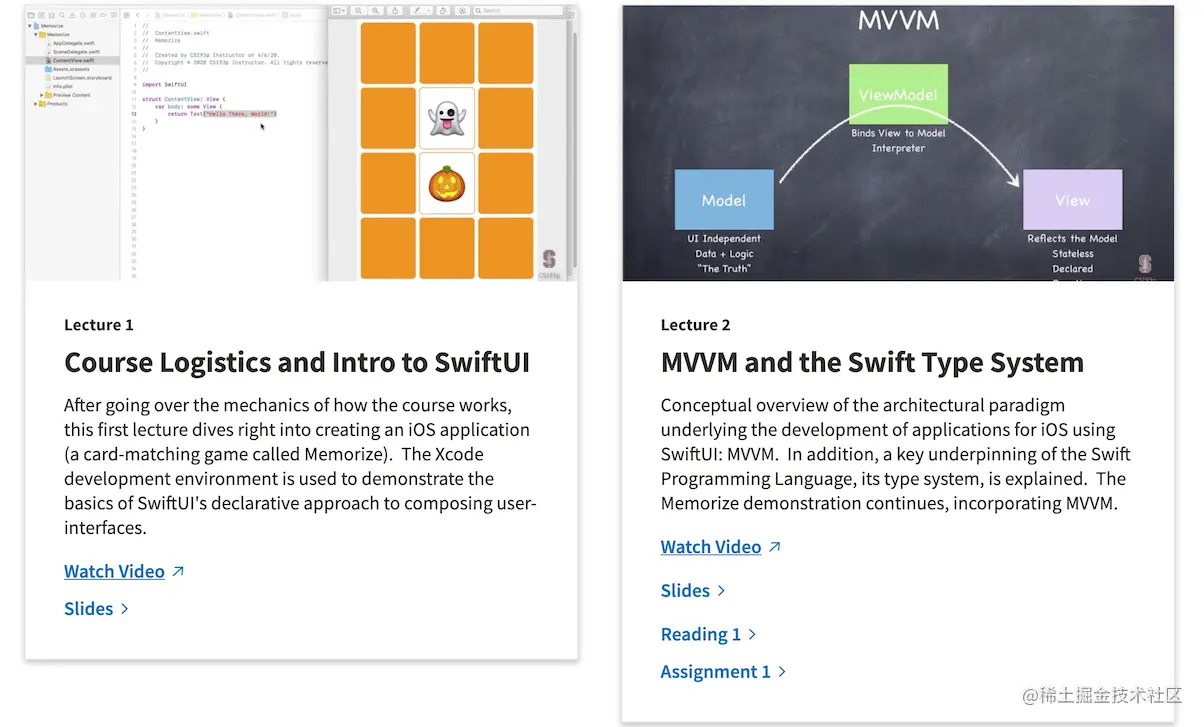Viewport: 1204px width, 727px height.
Task: Click the ghost emoji card in Lecture 1 thumbnail
Action: point(447,119)
